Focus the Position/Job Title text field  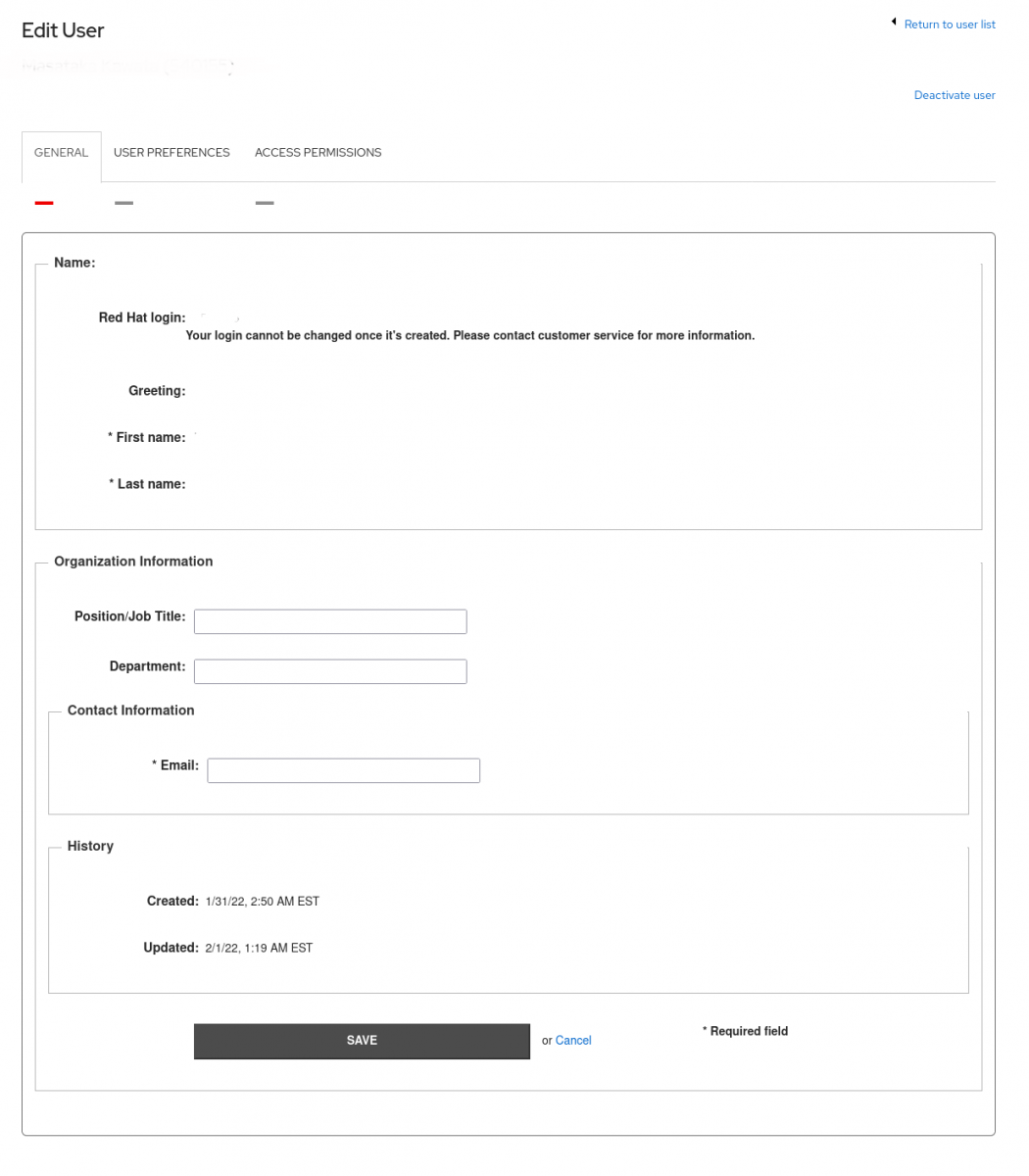(330, 621)
